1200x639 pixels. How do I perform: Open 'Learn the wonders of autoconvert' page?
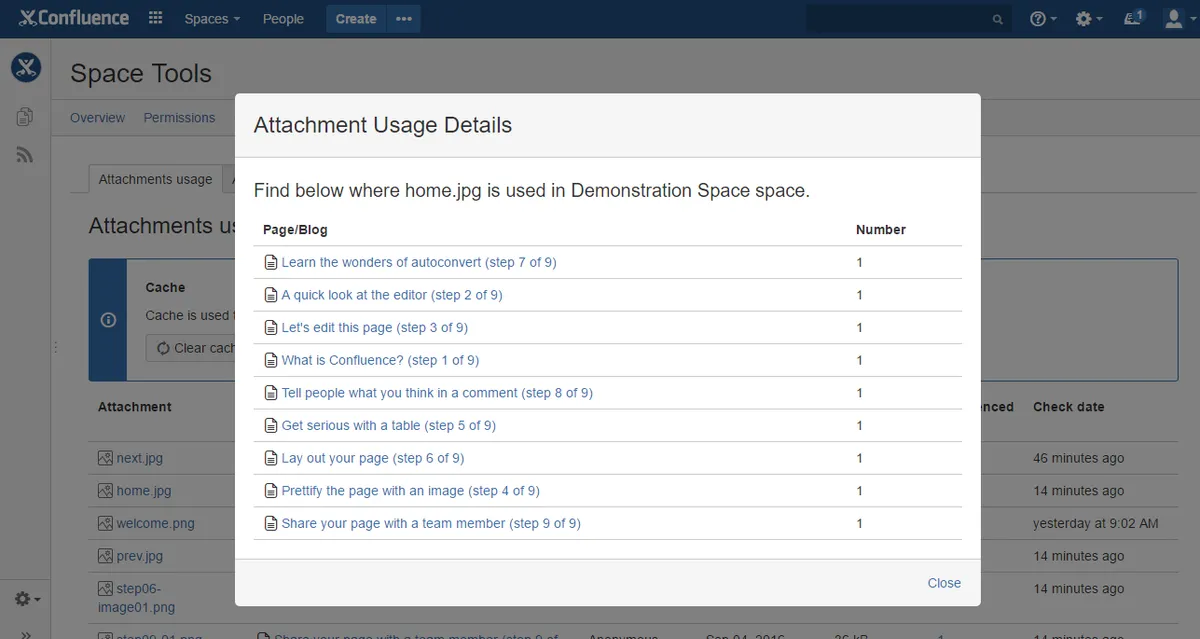tap(419, 262)
